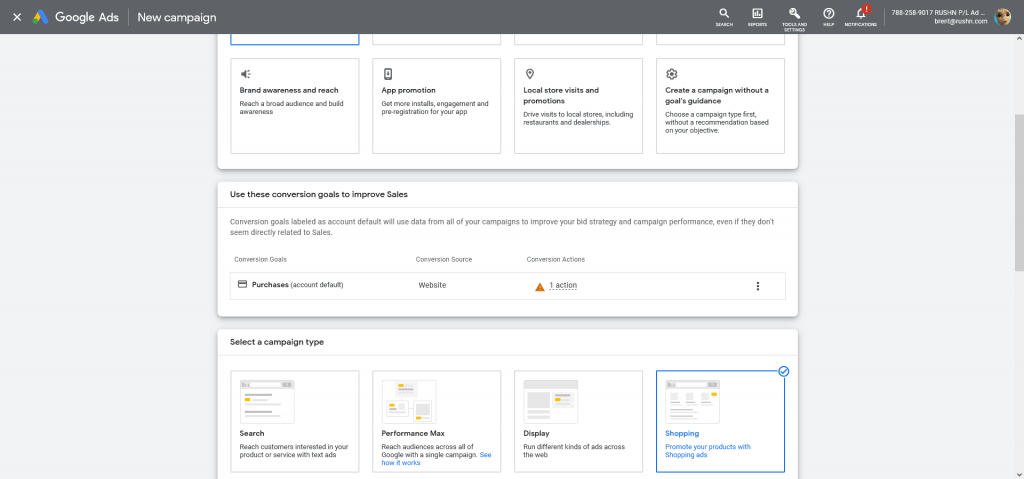Click the Search campaign thumbnail illustration
1024x479 pixels.
[x=266, y=401]
